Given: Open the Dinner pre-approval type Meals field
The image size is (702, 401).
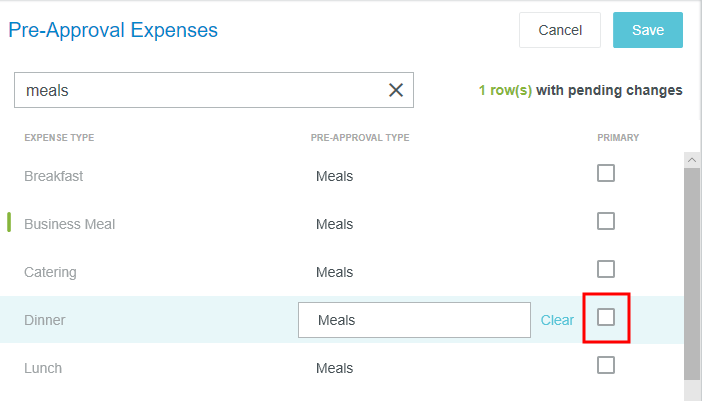Looking at the screenshot, I should 414,320.
